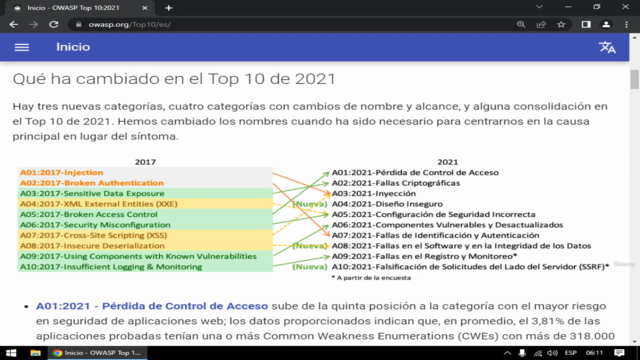The image size is (640, 360).
Task: Click A02:2017-Broken Authentication row
Action: (x=145, y=183)
